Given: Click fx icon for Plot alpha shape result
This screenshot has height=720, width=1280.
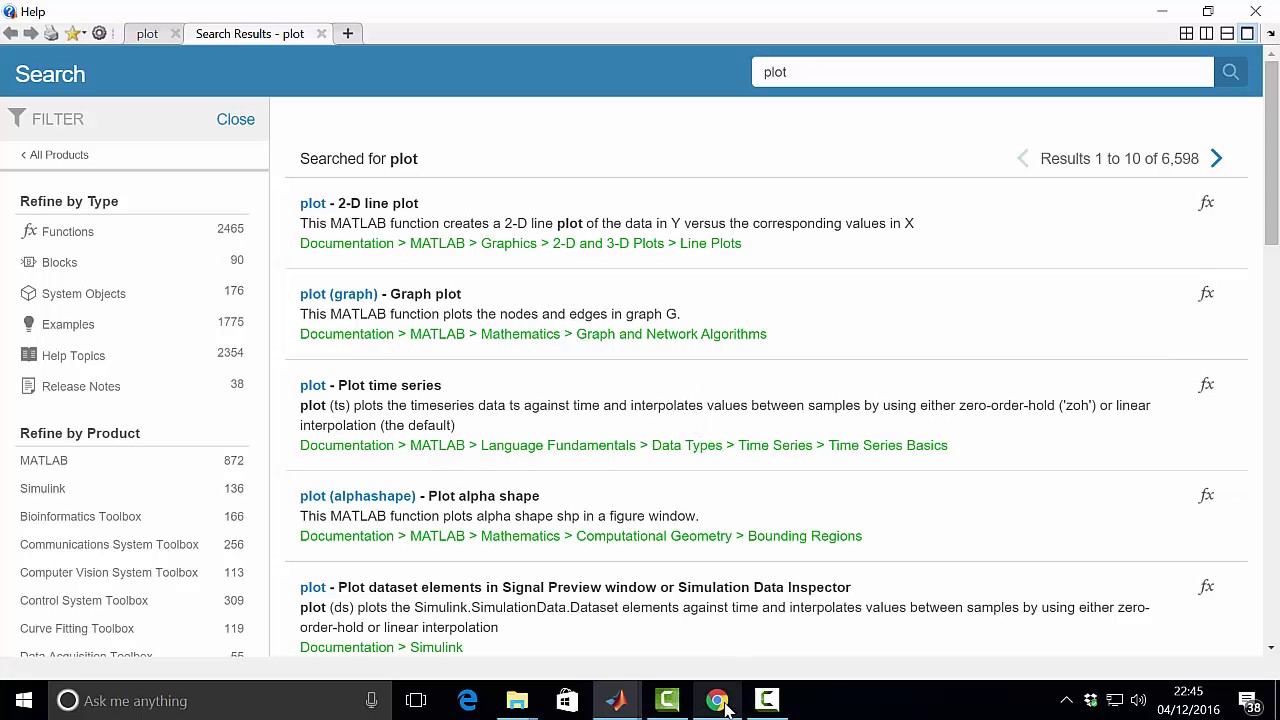Looking at the screenshot, I should point(1206,496).
